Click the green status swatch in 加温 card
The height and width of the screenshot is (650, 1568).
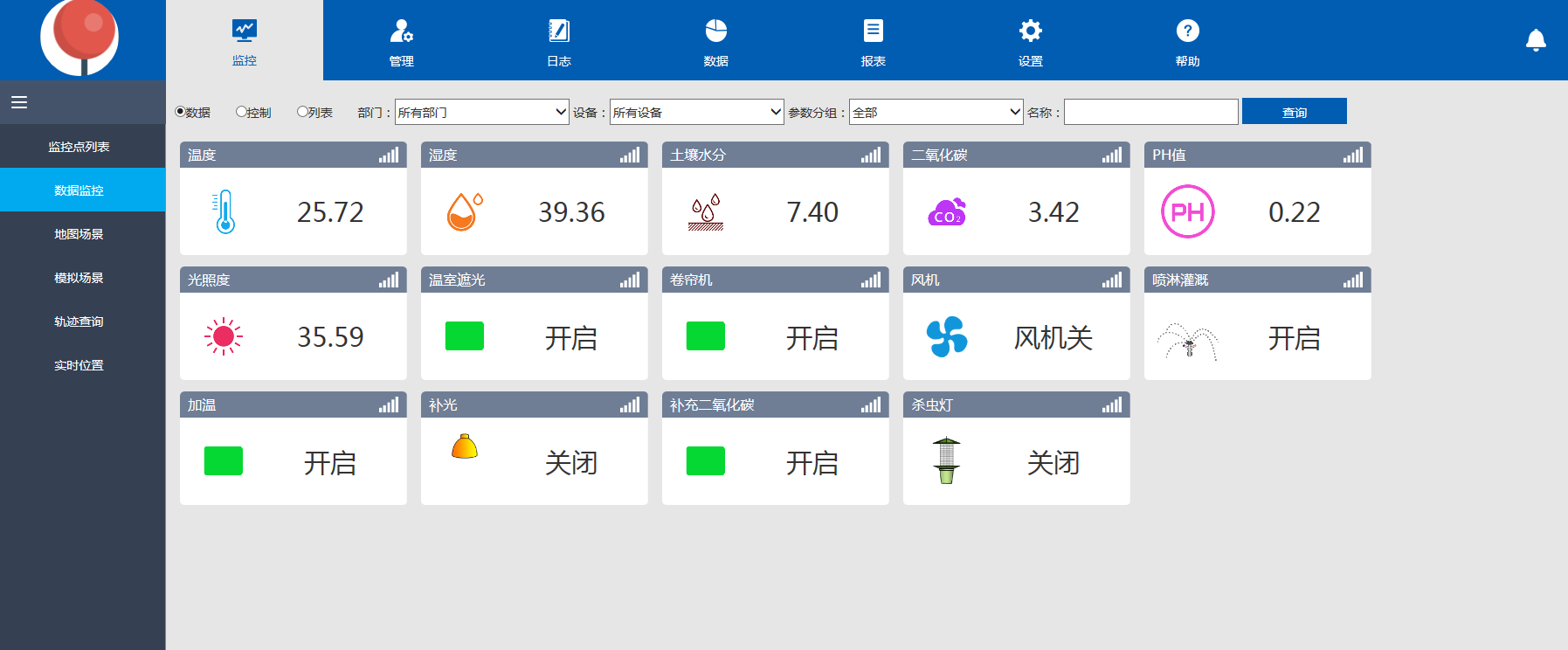pyautogui.click(x=224, y=460)
